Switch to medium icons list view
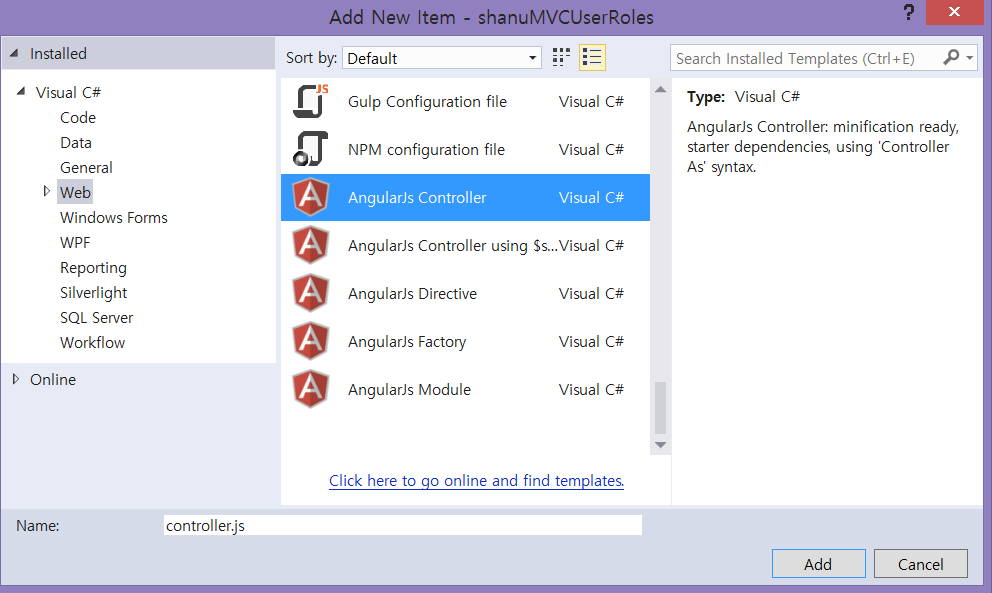992x593 pixels. [x=592, y=58]
